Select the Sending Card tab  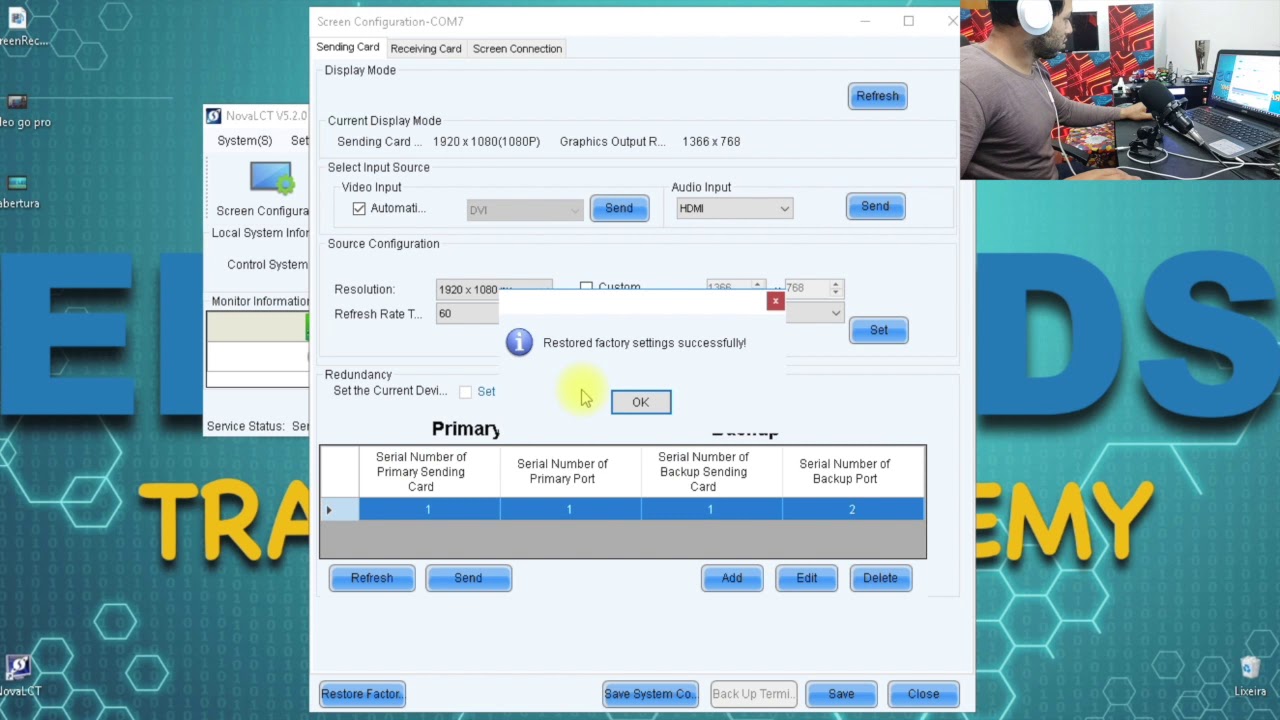pyautogui.click(x=348, y=47)
